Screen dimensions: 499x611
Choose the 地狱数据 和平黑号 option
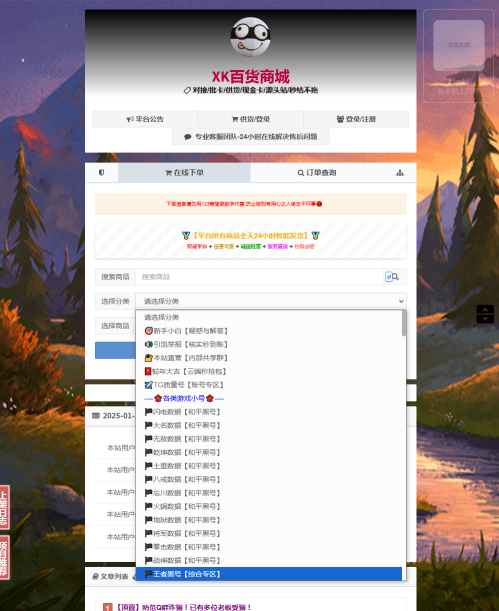tap(269, 520)
